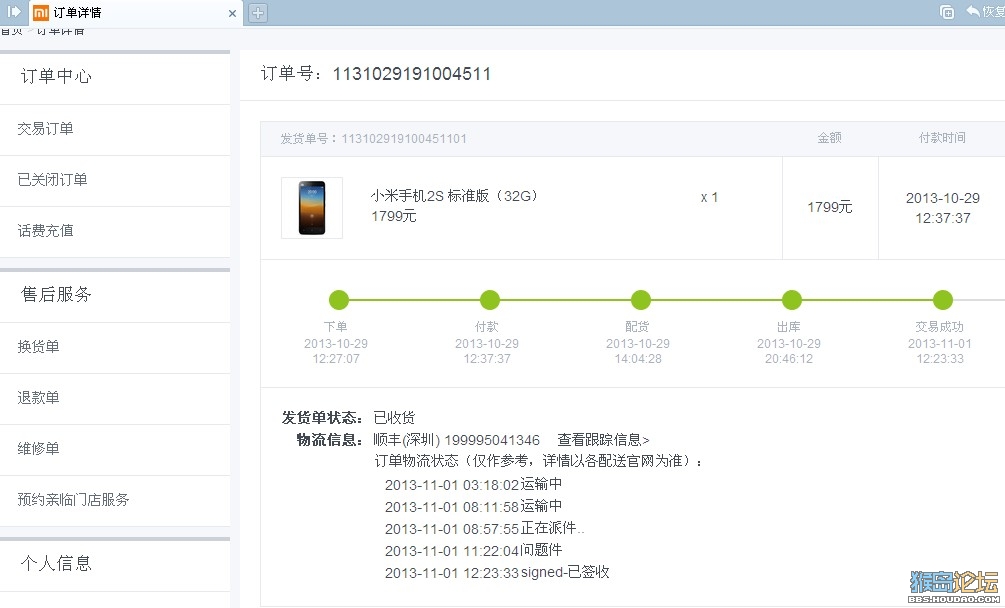1005x608 pixels.
Task: Open a new tab with the plus button
Action: (258, 12)
